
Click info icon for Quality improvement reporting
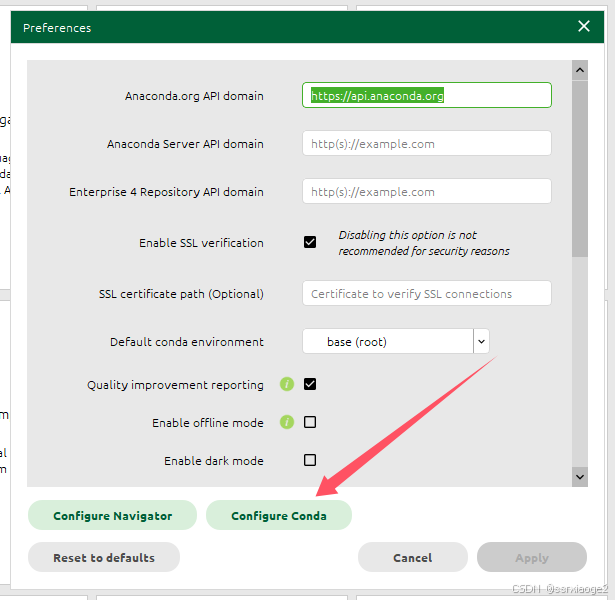(x=287, y=384)
